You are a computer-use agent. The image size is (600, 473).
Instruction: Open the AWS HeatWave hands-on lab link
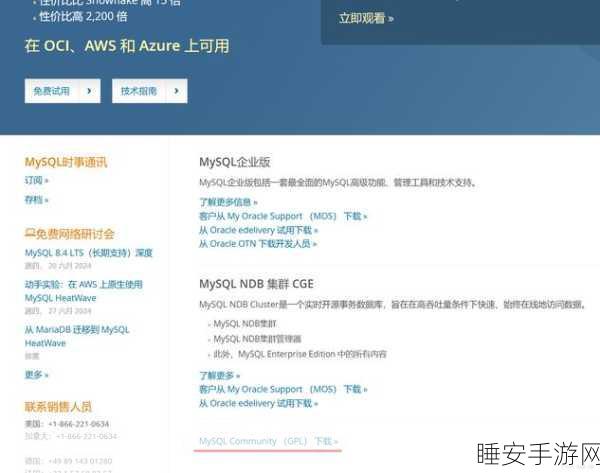(83, 291)
